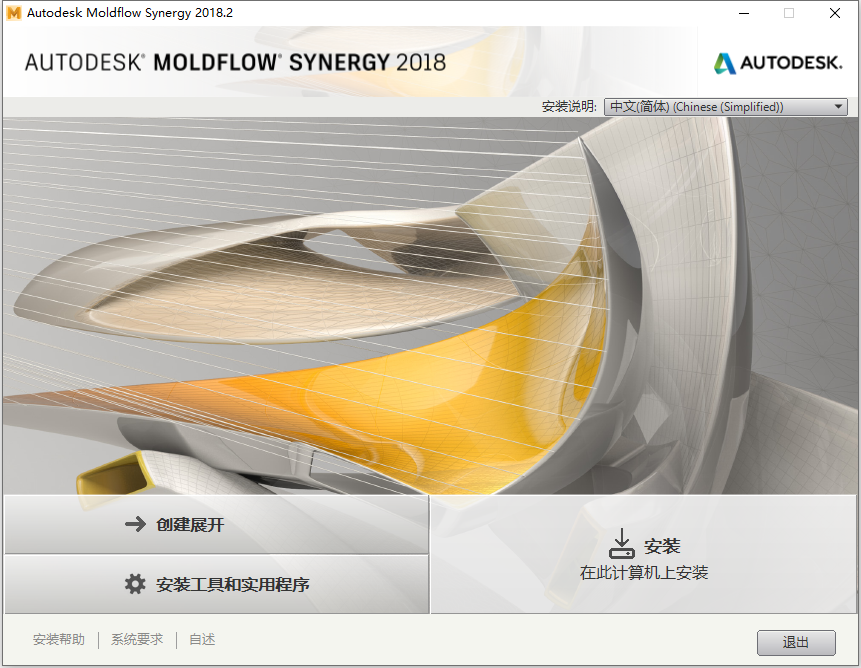Click the Moldflow M icon in title bar
This screenshot has width=861, height=668.
click(14, 13)
